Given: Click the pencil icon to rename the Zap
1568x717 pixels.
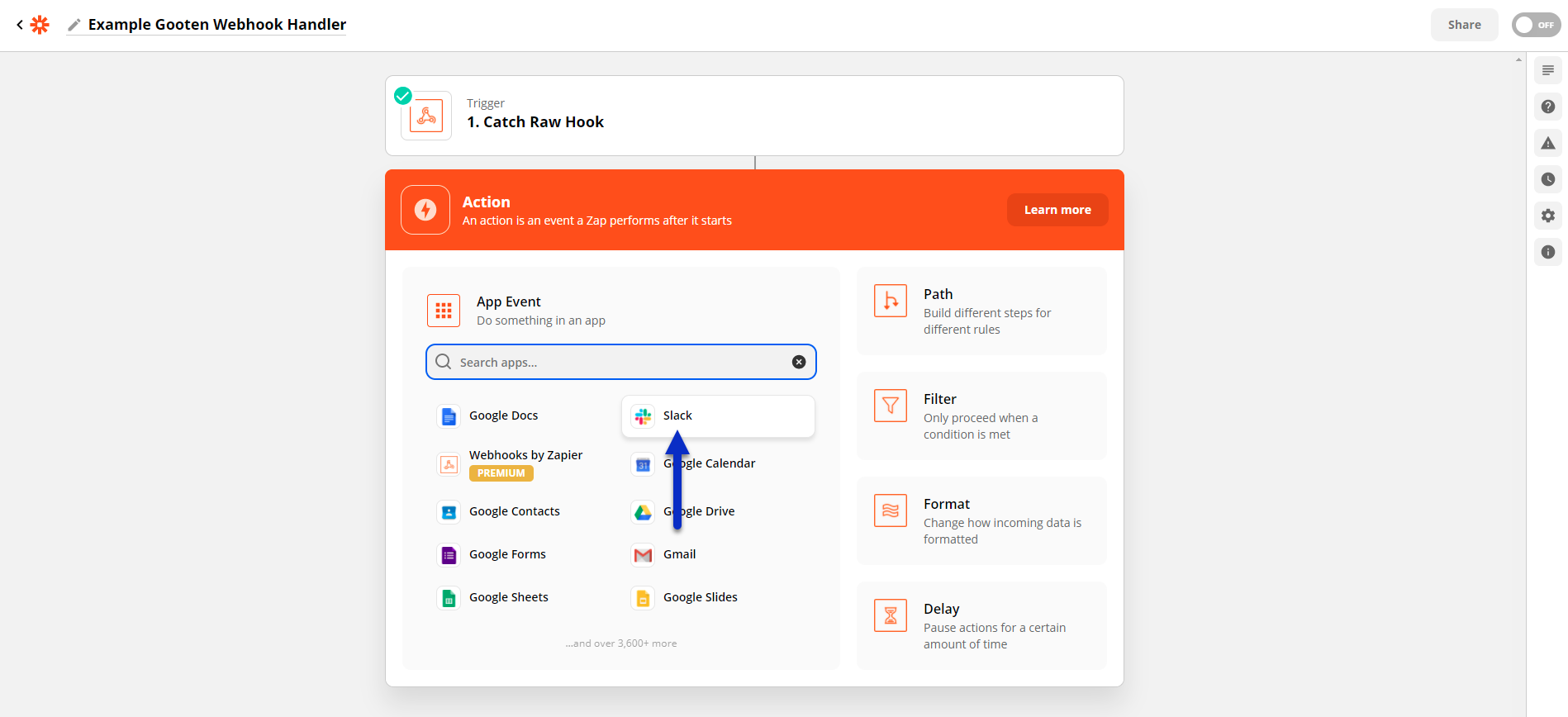Looking at the screenshot, I should tap(74, 25).
